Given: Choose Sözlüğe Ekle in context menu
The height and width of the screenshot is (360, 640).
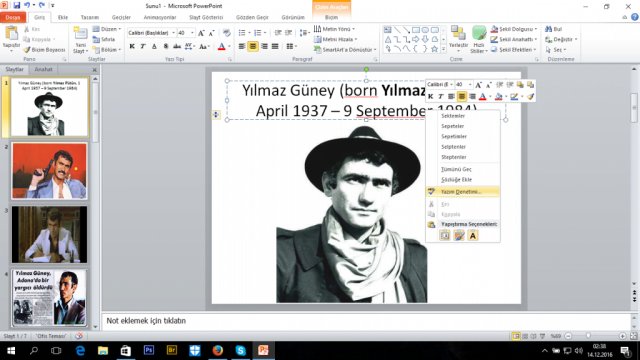Looking at the screenshot, I should coord(462,180).
